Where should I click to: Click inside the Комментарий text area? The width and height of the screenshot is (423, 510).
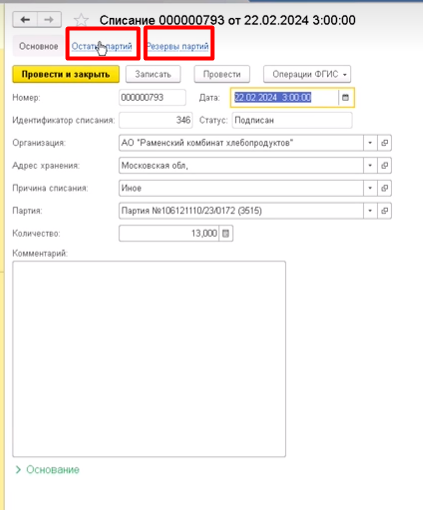[149, 359]
